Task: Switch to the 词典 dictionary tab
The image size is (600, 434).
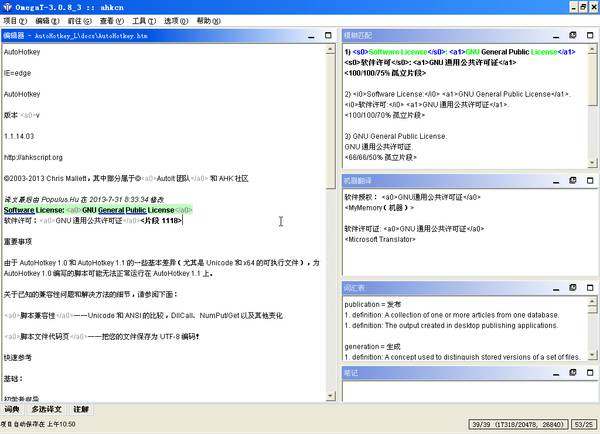Action: [x=12, y=409]
